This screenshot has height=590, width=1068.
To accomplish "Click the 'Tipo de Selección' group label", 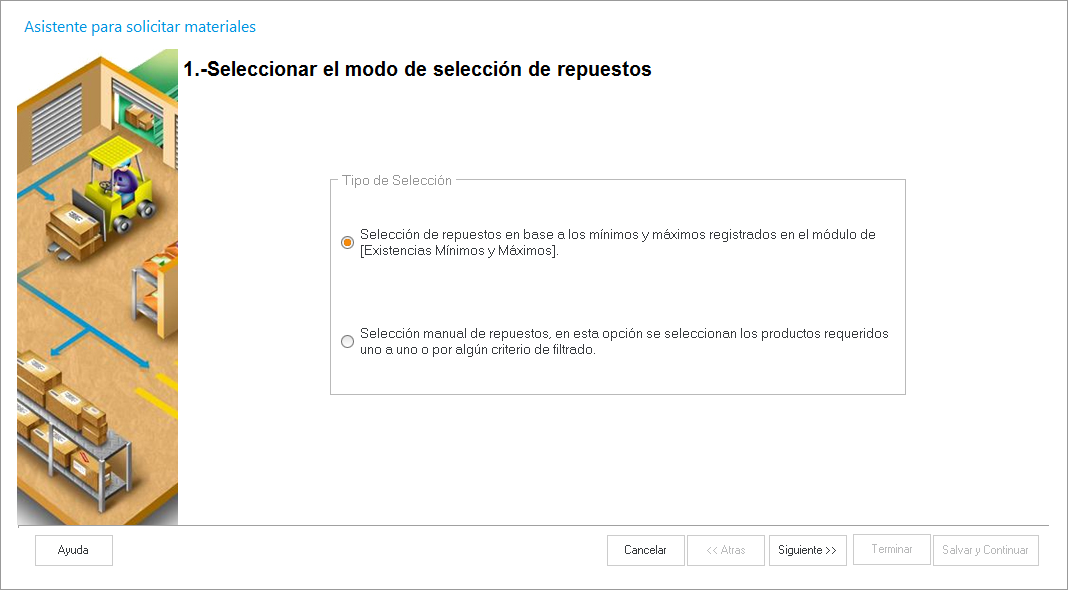I will click(397, 181).
